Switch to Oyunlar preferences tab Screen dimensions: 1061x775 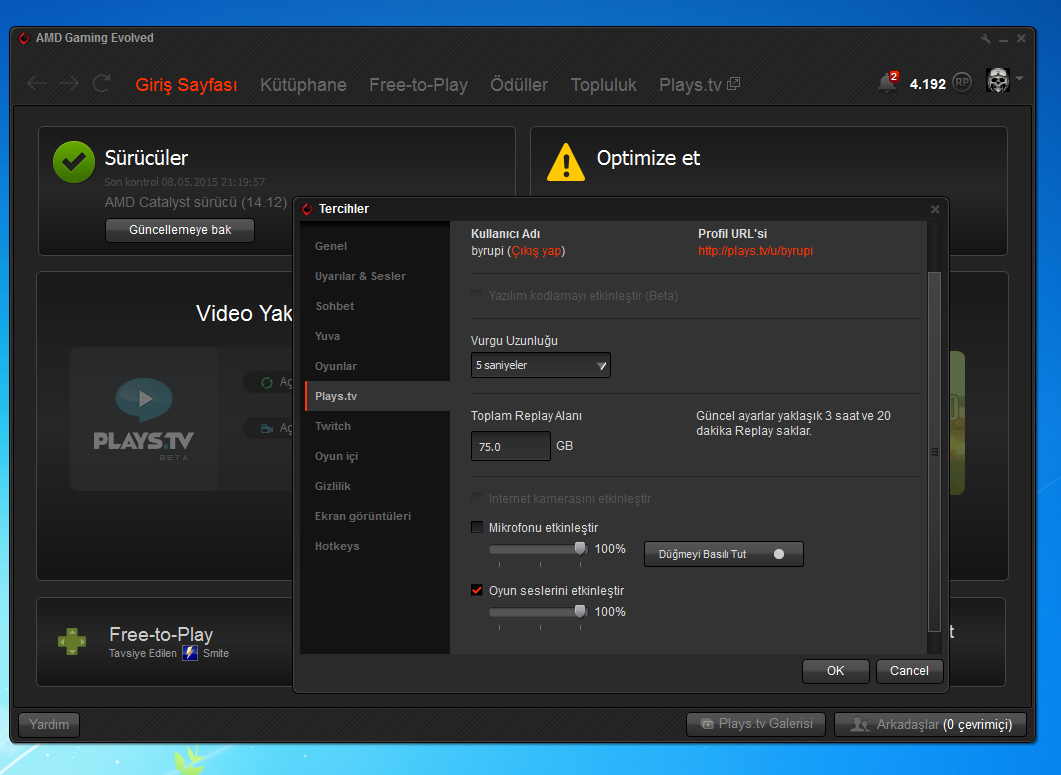[x=376, y=366]
